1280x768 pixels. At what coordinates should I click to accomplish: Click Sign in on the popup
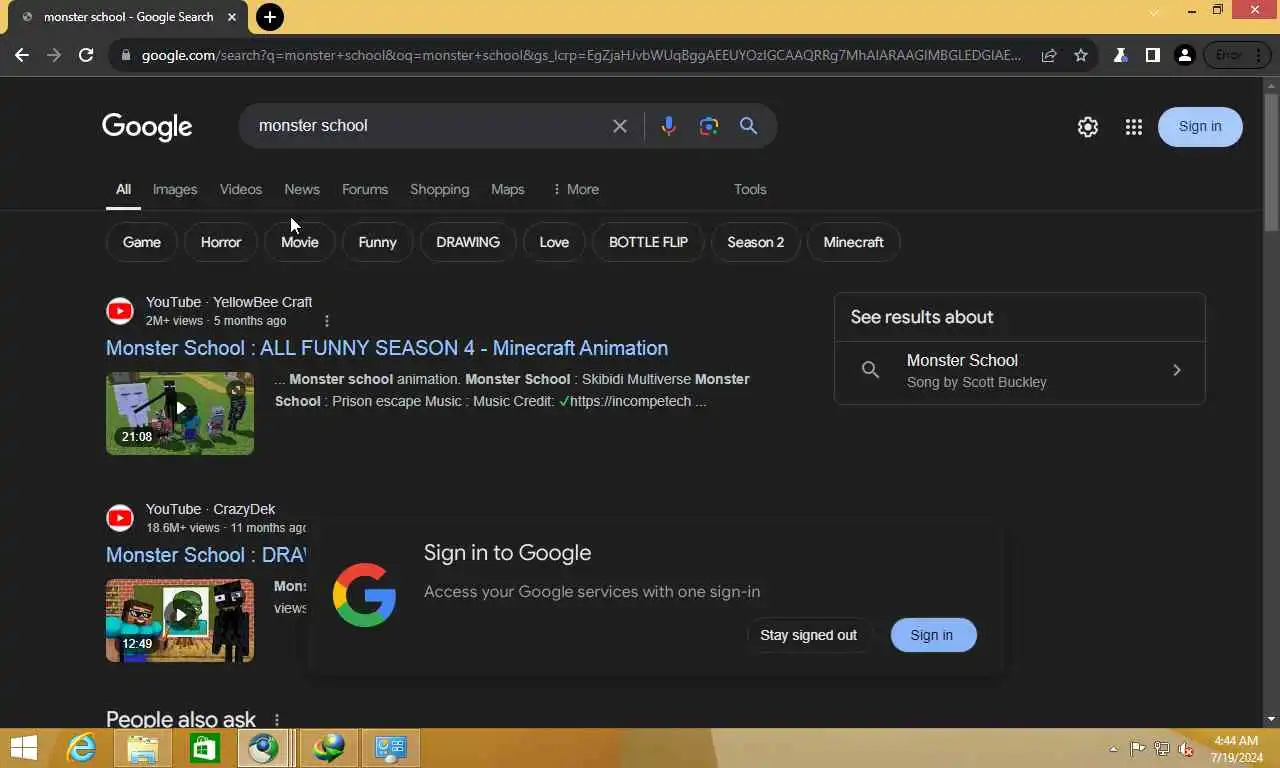tap(932, 635)
